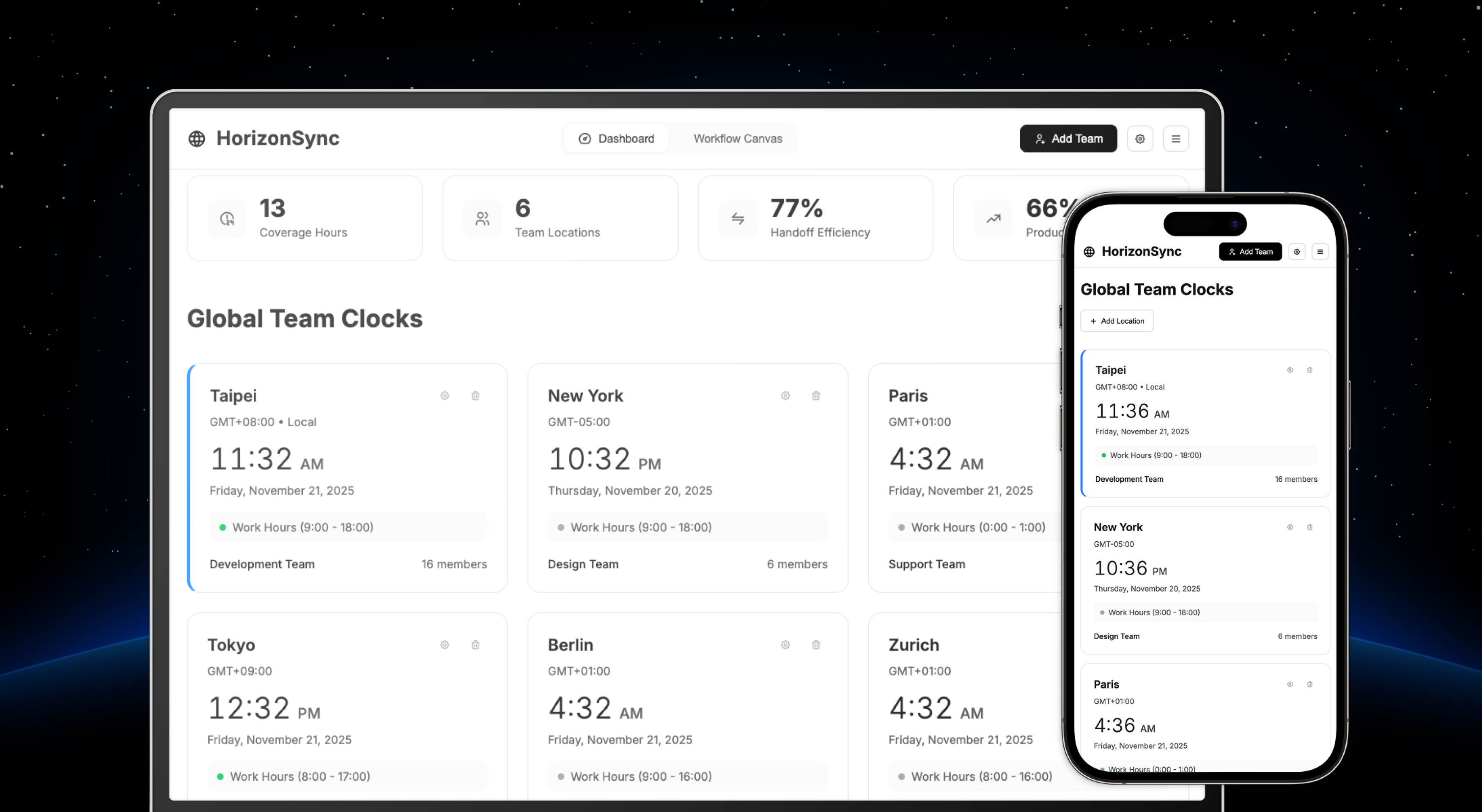The image size is (1482, 812).
Task: Select the Dashboard tab
Action: click(616, 139)
